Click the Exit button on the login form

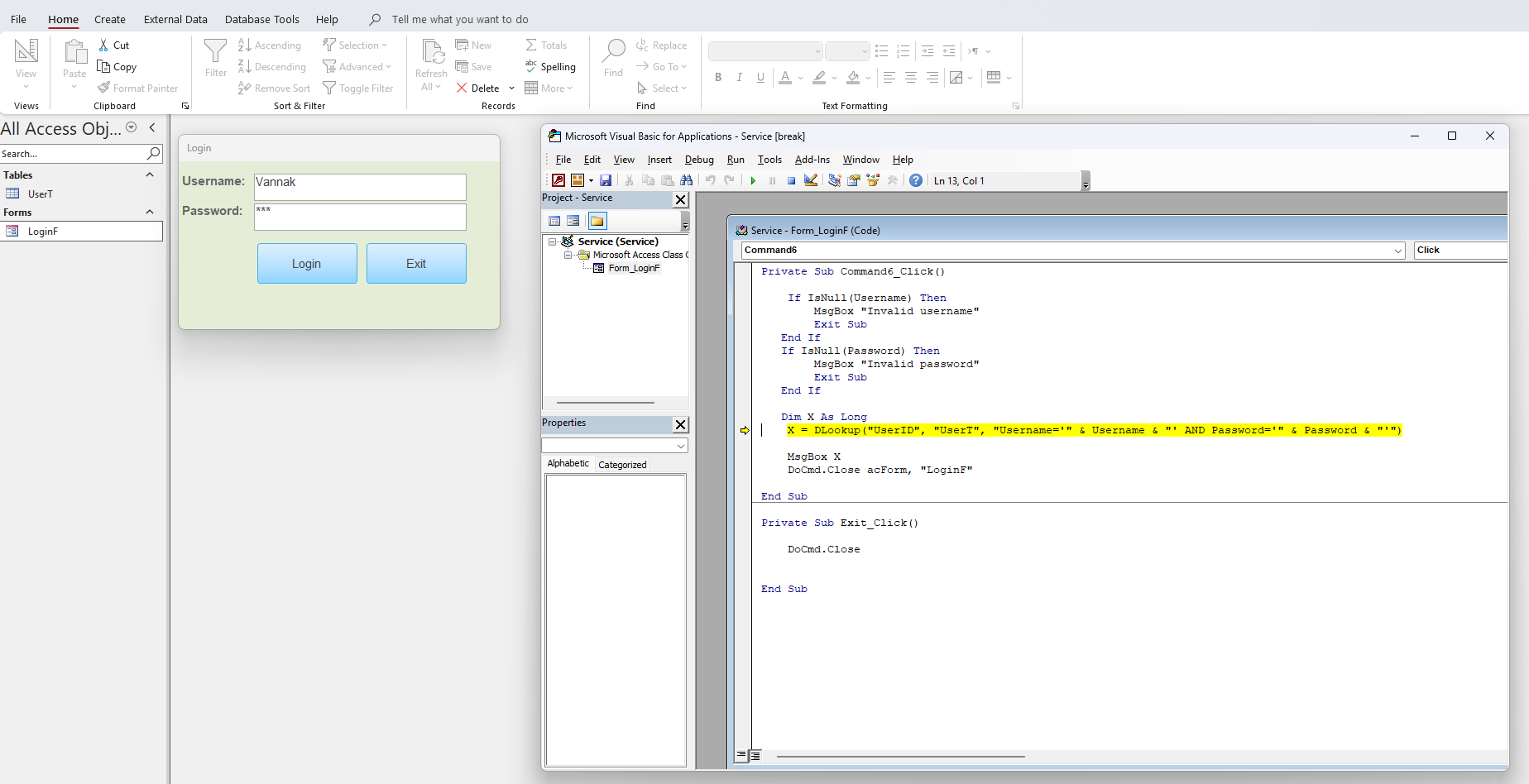coord(416,264)
